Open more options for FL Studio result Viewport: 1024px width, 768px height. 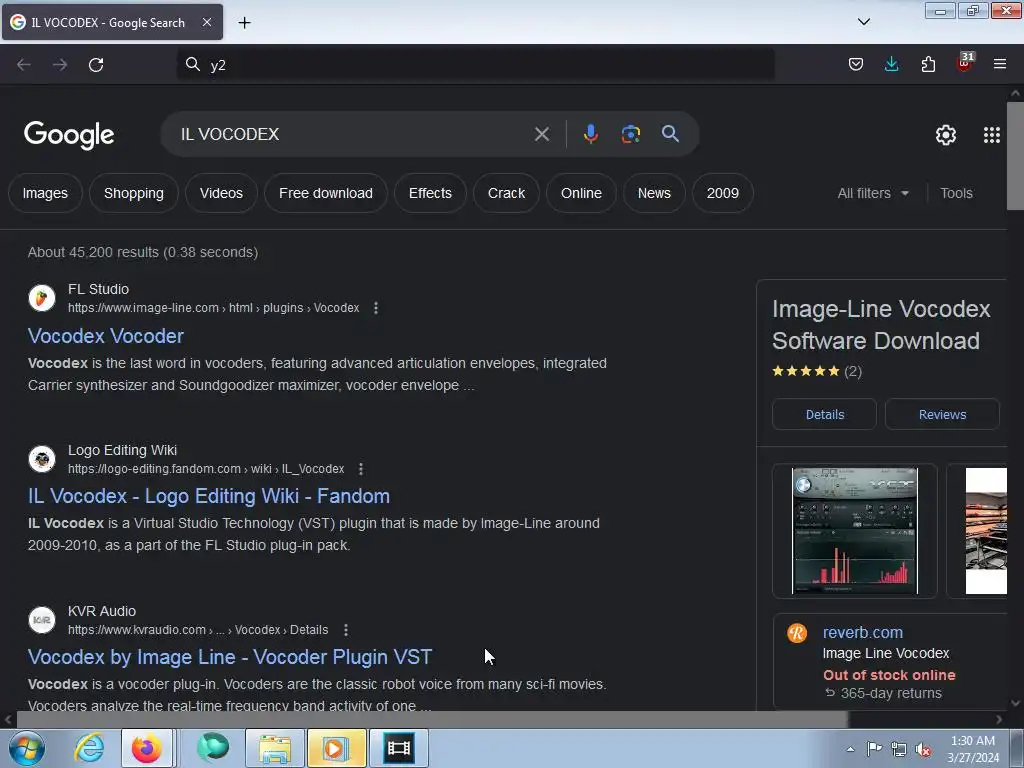(x=376, y=308)
